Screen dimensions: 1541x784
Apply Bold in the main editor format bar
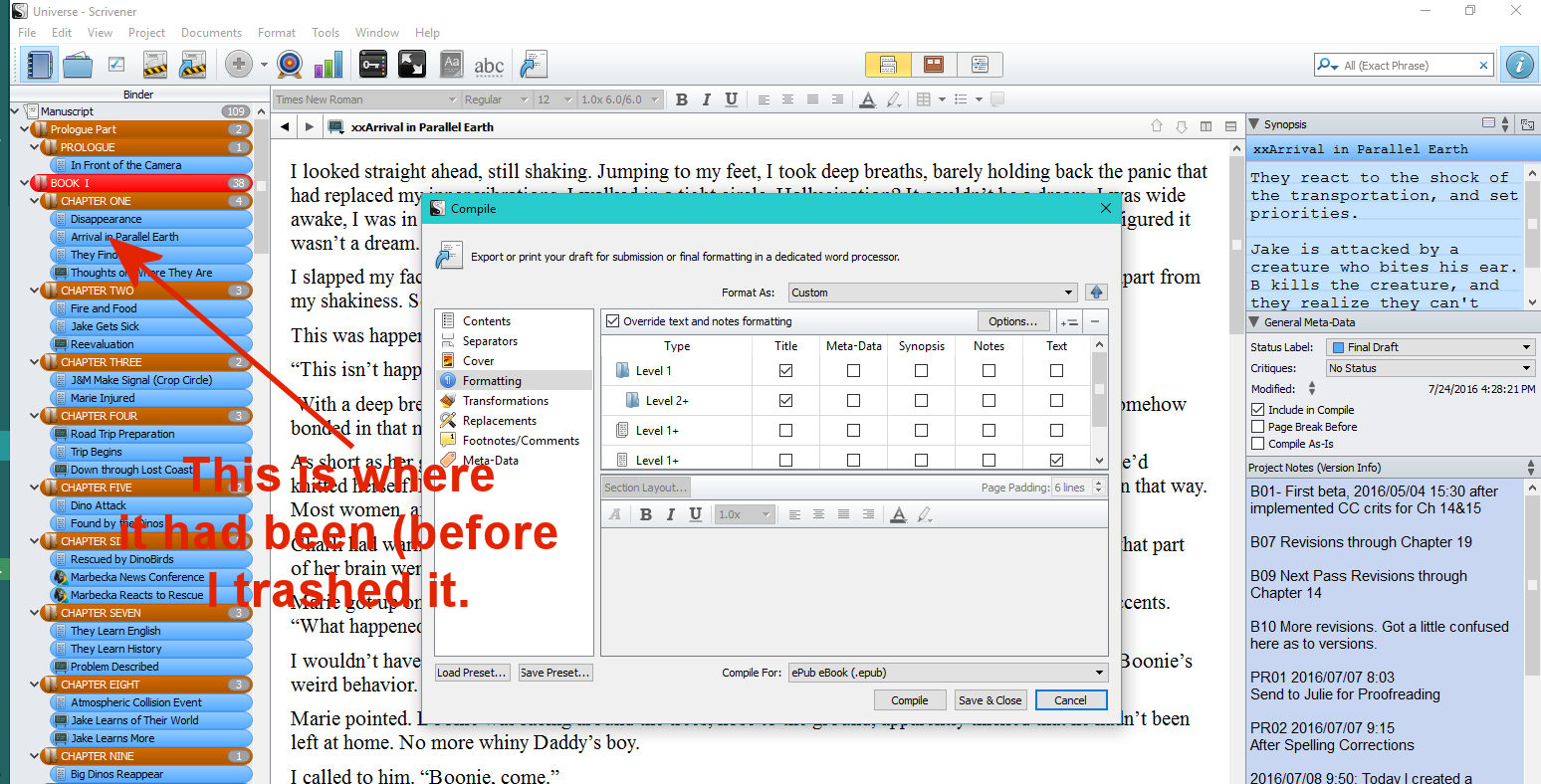(682, 99)
